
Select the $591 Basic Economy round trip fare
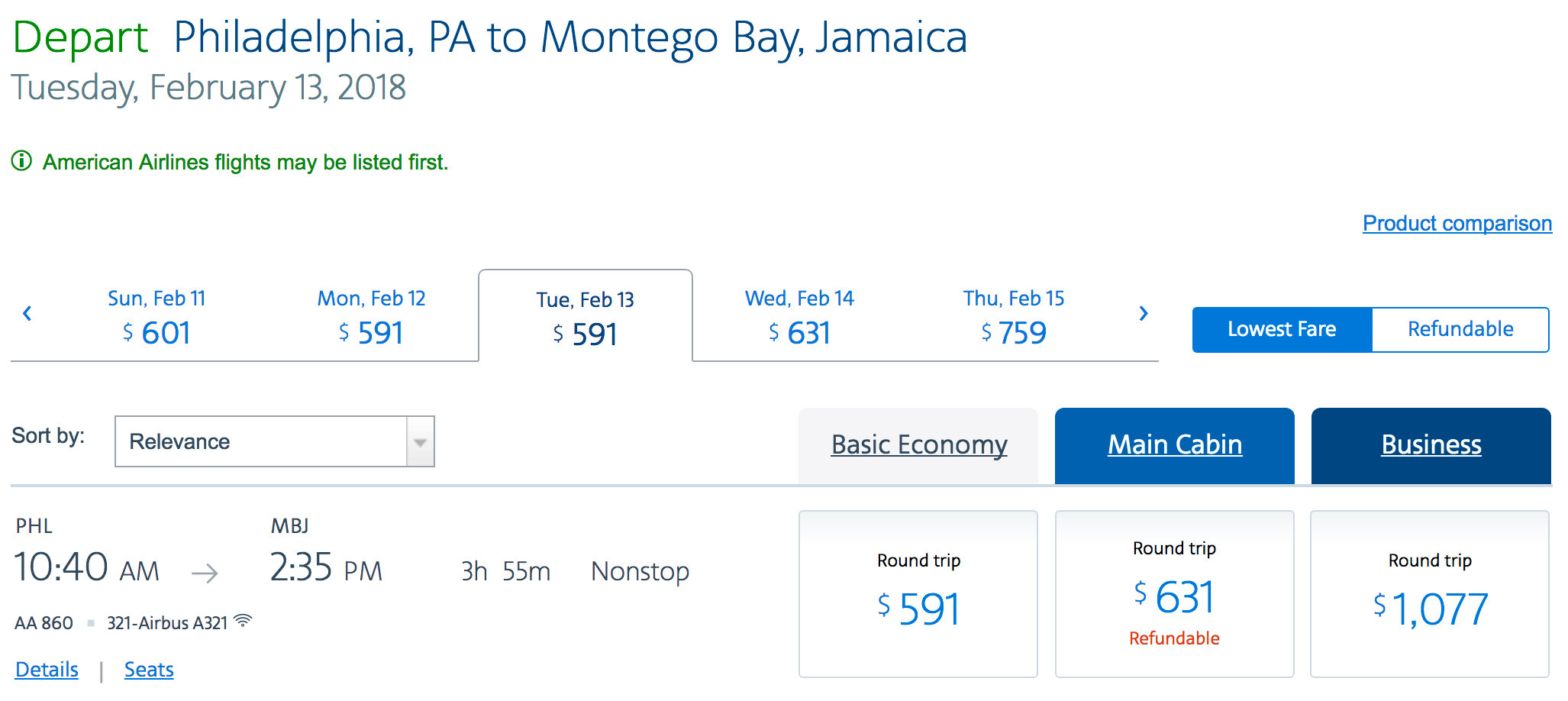click(x=918, y=594)
